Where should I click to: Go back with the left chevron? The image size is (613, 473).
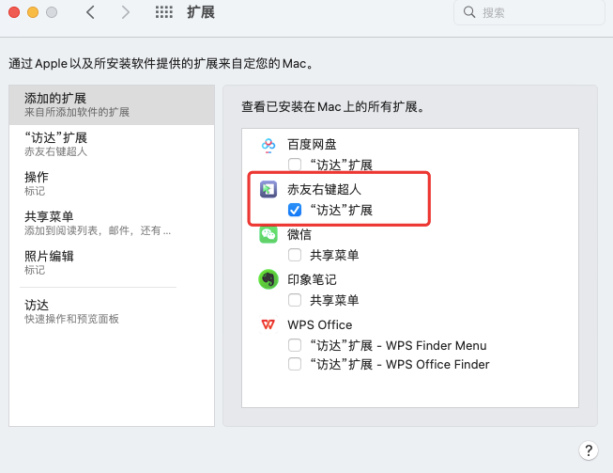point(91,12)
